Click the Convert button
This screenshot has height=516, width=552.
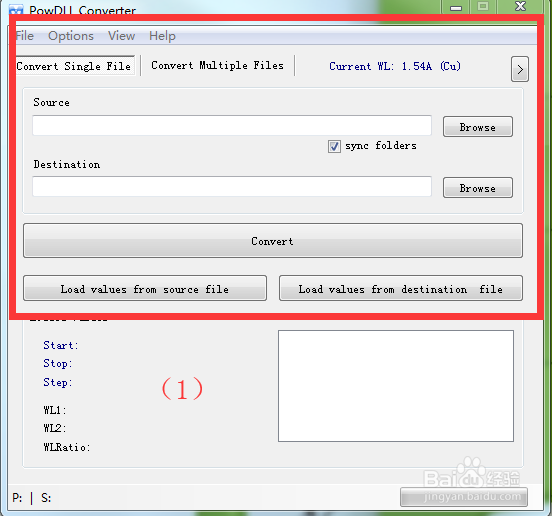click(273, 241)
